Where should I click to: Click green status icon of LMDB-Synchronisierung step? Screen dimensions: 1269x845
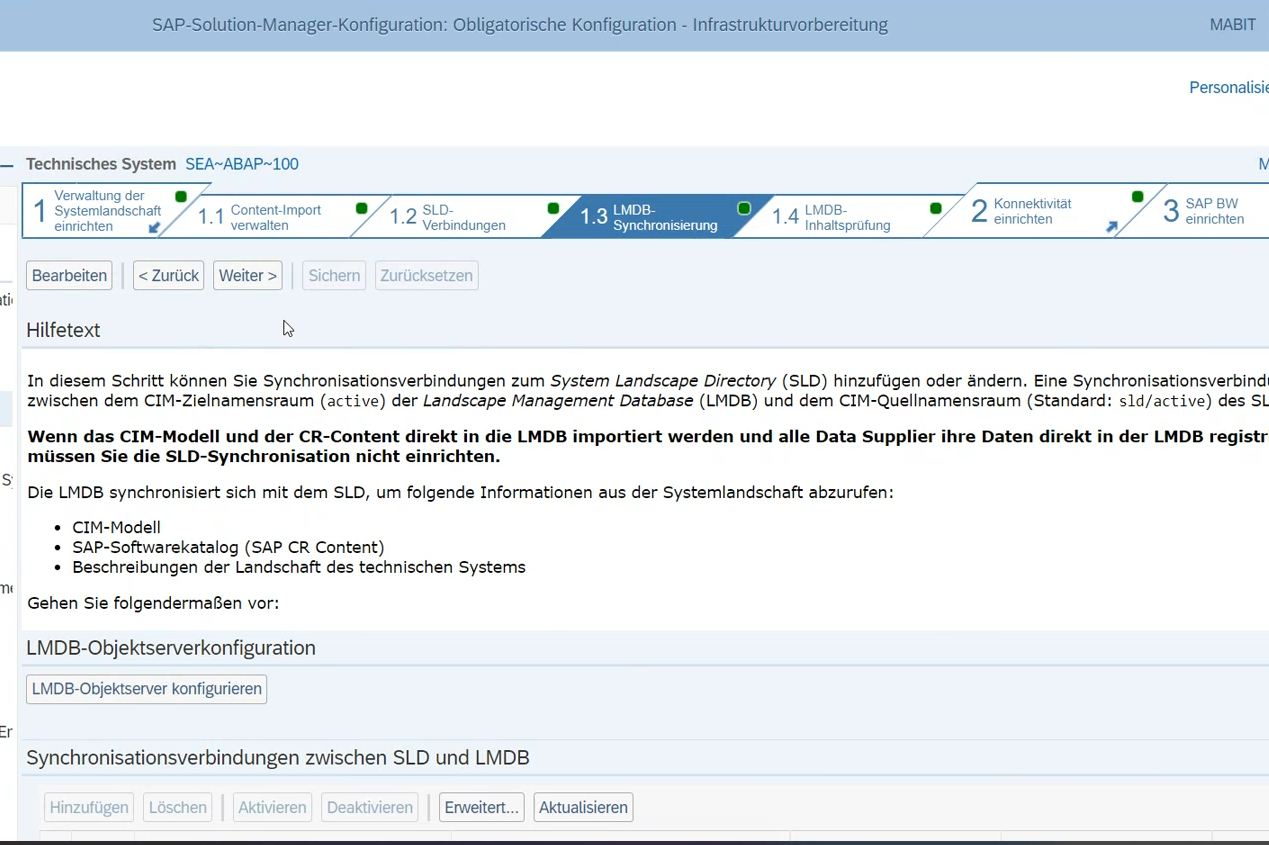click(x=744, y=209)
